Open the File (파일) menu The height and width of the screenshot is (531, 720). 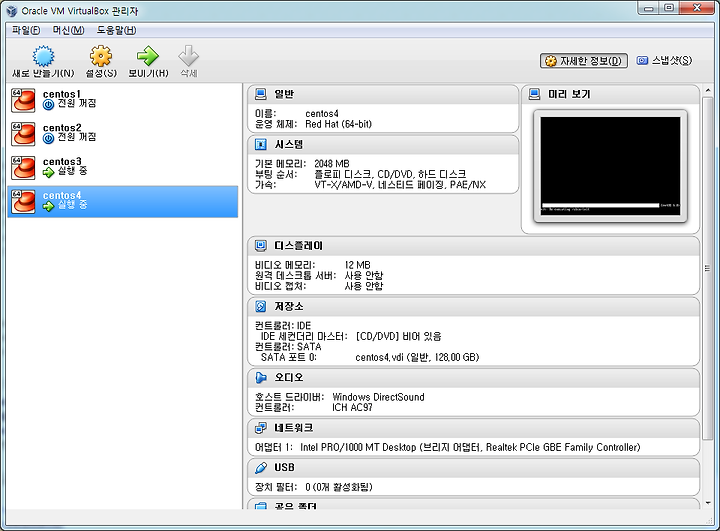point(26,30)
